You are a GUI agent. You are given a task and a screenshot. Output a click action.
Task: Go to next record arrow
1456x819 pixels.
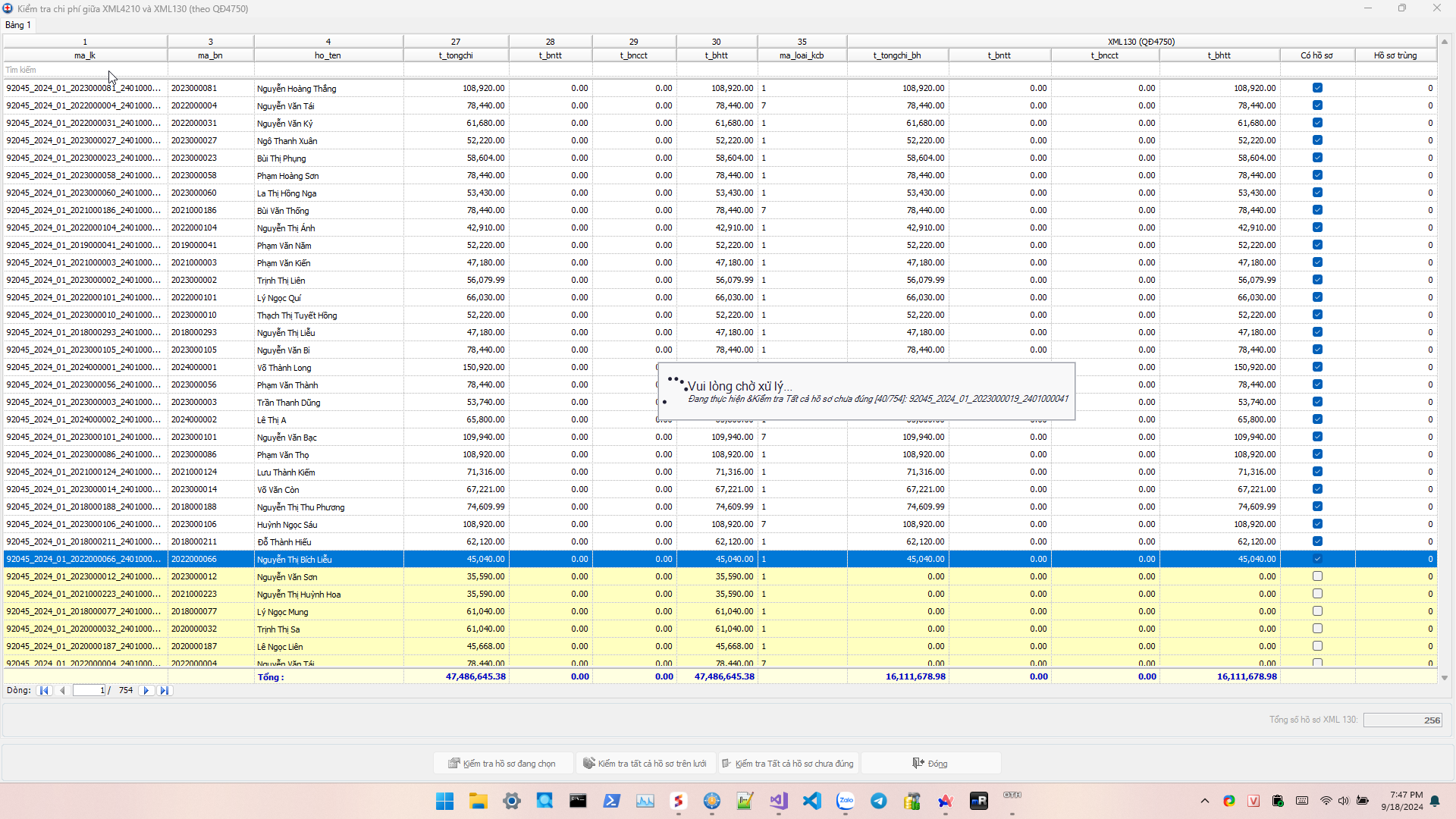tap(146, 691)
